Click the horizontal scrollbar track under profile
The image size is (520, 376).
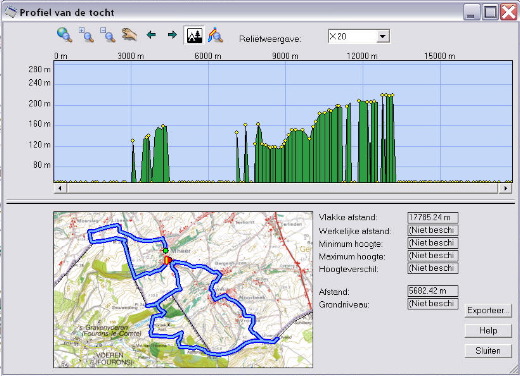coord(283,188)
